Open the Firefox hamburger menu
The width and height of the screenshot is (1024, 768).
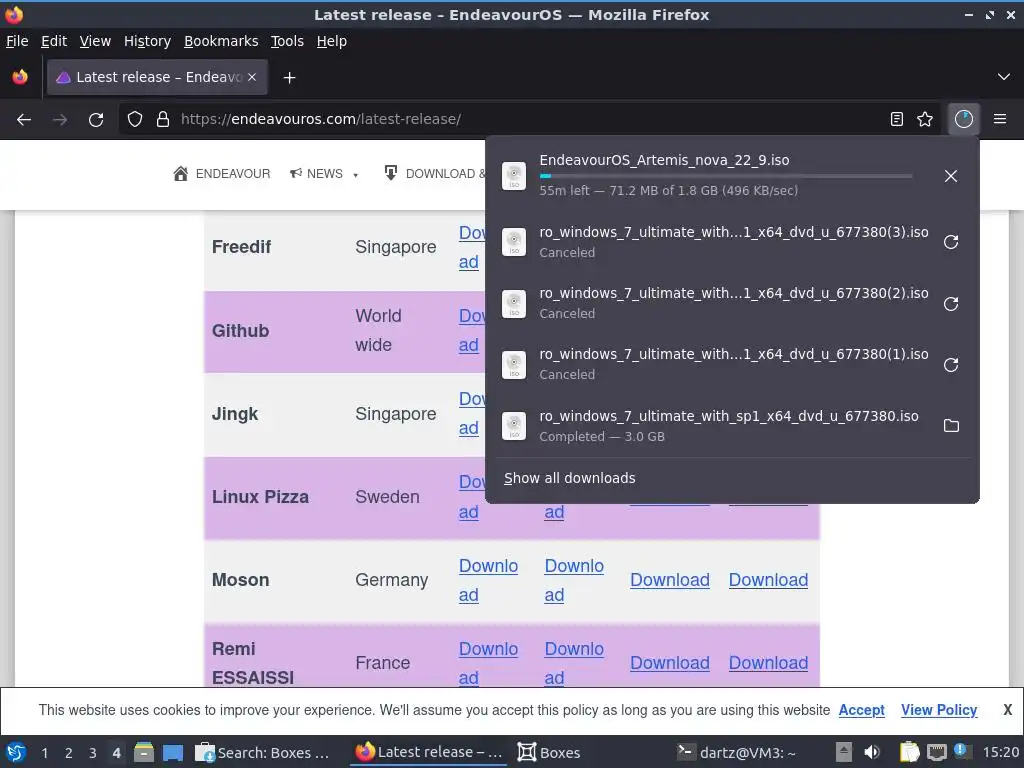click(x=1000, y=120)
